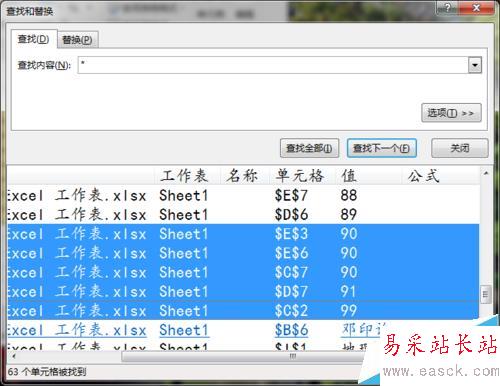
Task: Select the result row for $E$3
Action: (x=243, y=234)
